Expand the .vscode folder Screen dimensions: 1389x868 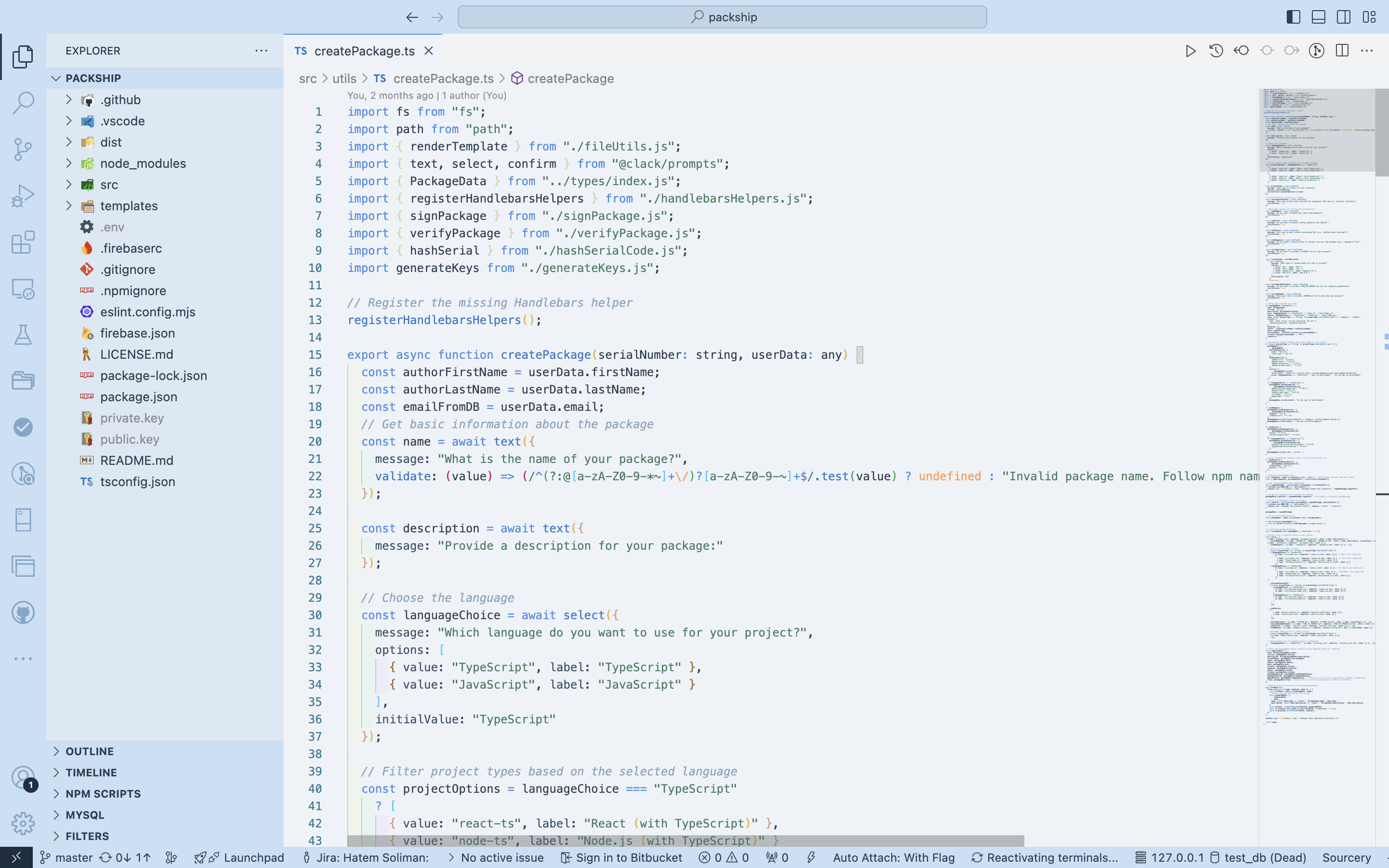pyautogui.click(x=165, y=121)
